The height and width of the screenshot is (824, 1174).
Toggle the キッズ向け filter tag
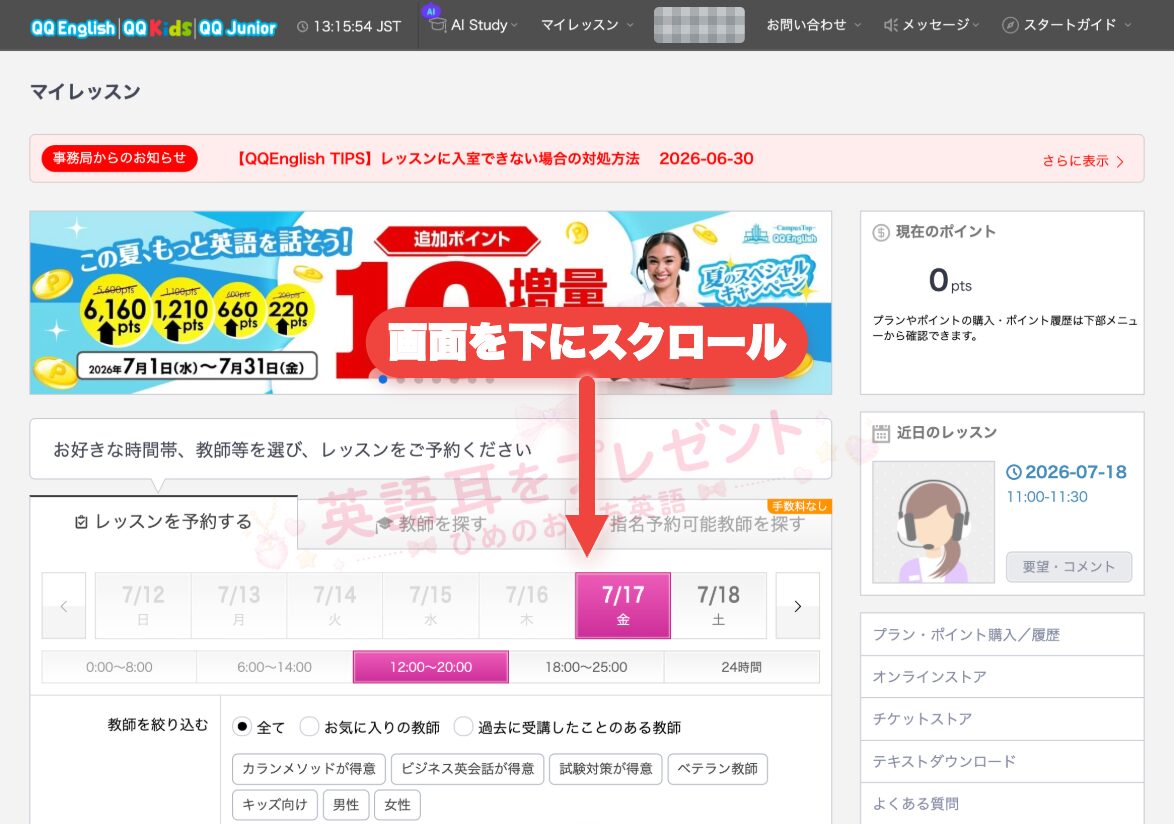click(x=275, y=805)
